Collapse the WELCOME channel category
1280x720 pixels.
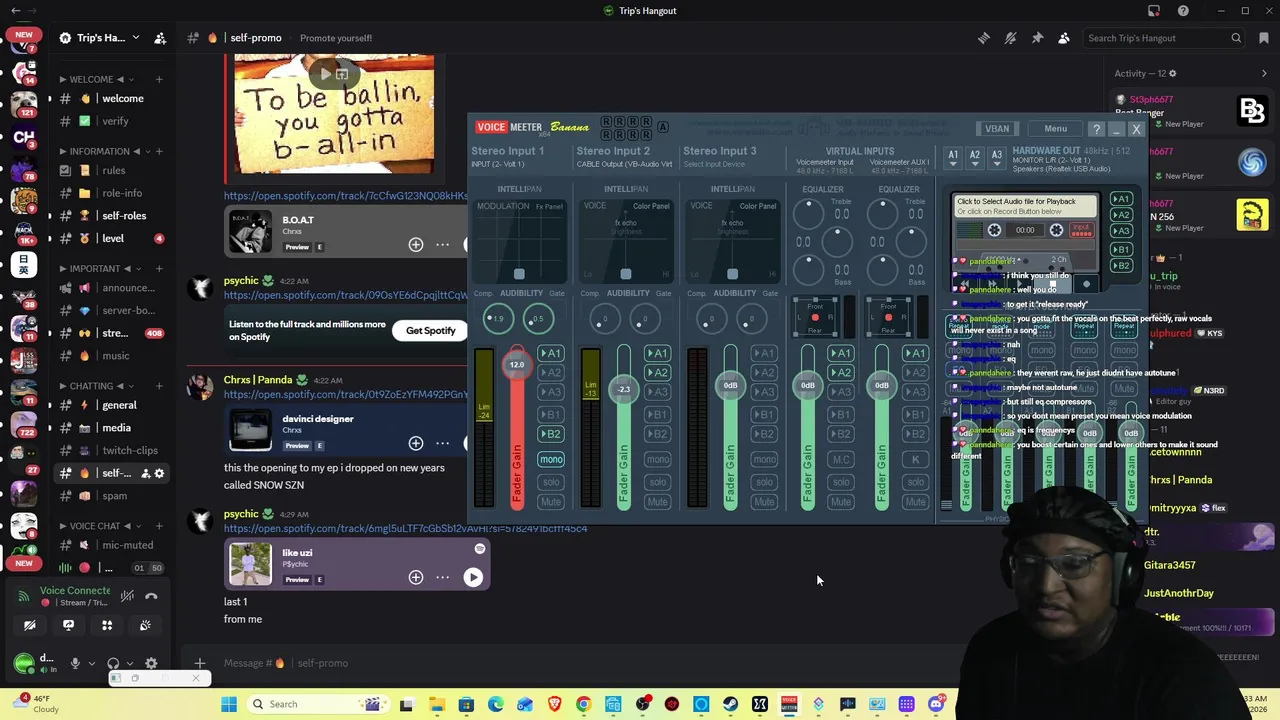pos(97,80)
